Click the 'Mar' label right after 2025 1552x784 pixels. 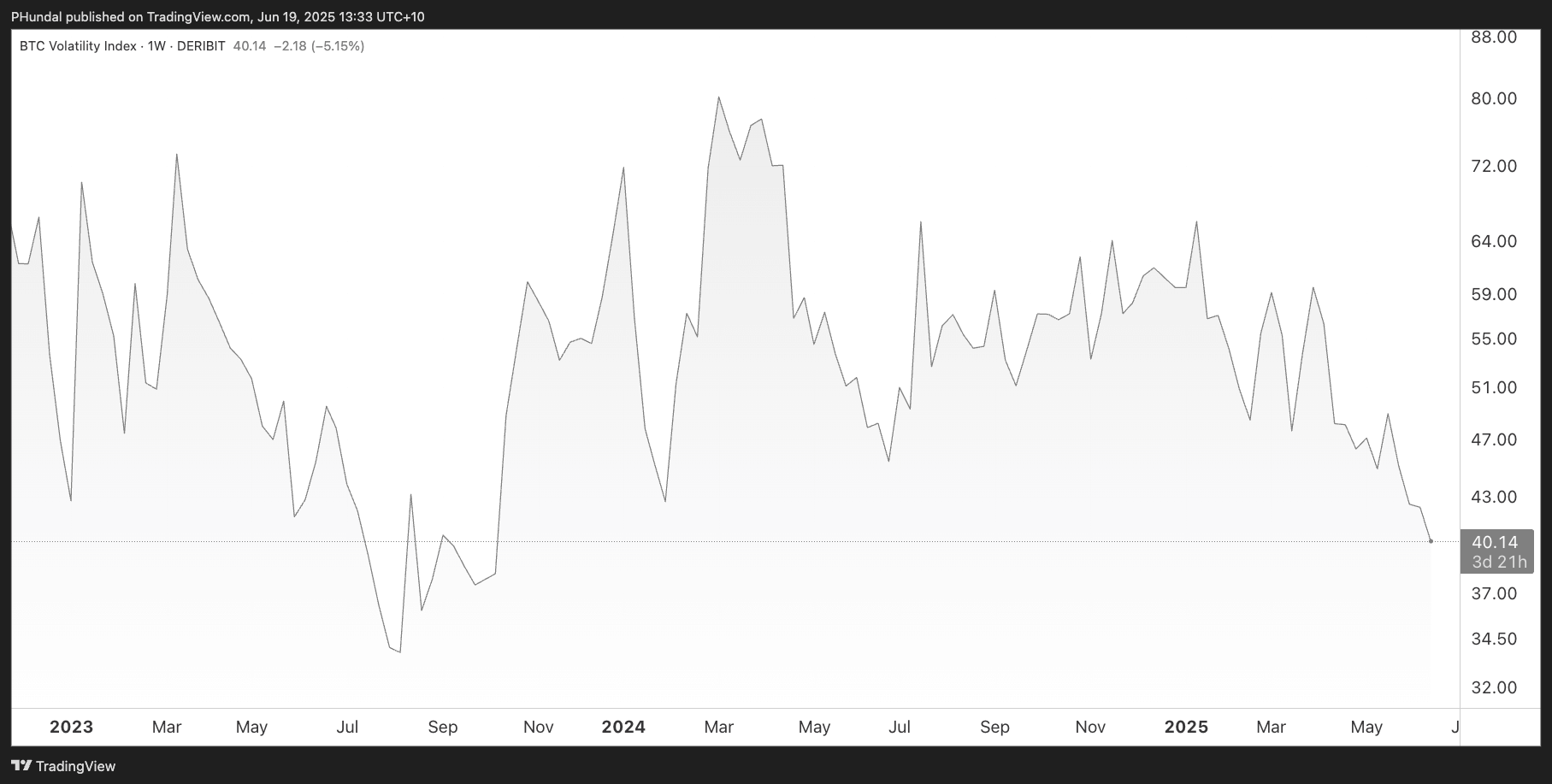1271,727
